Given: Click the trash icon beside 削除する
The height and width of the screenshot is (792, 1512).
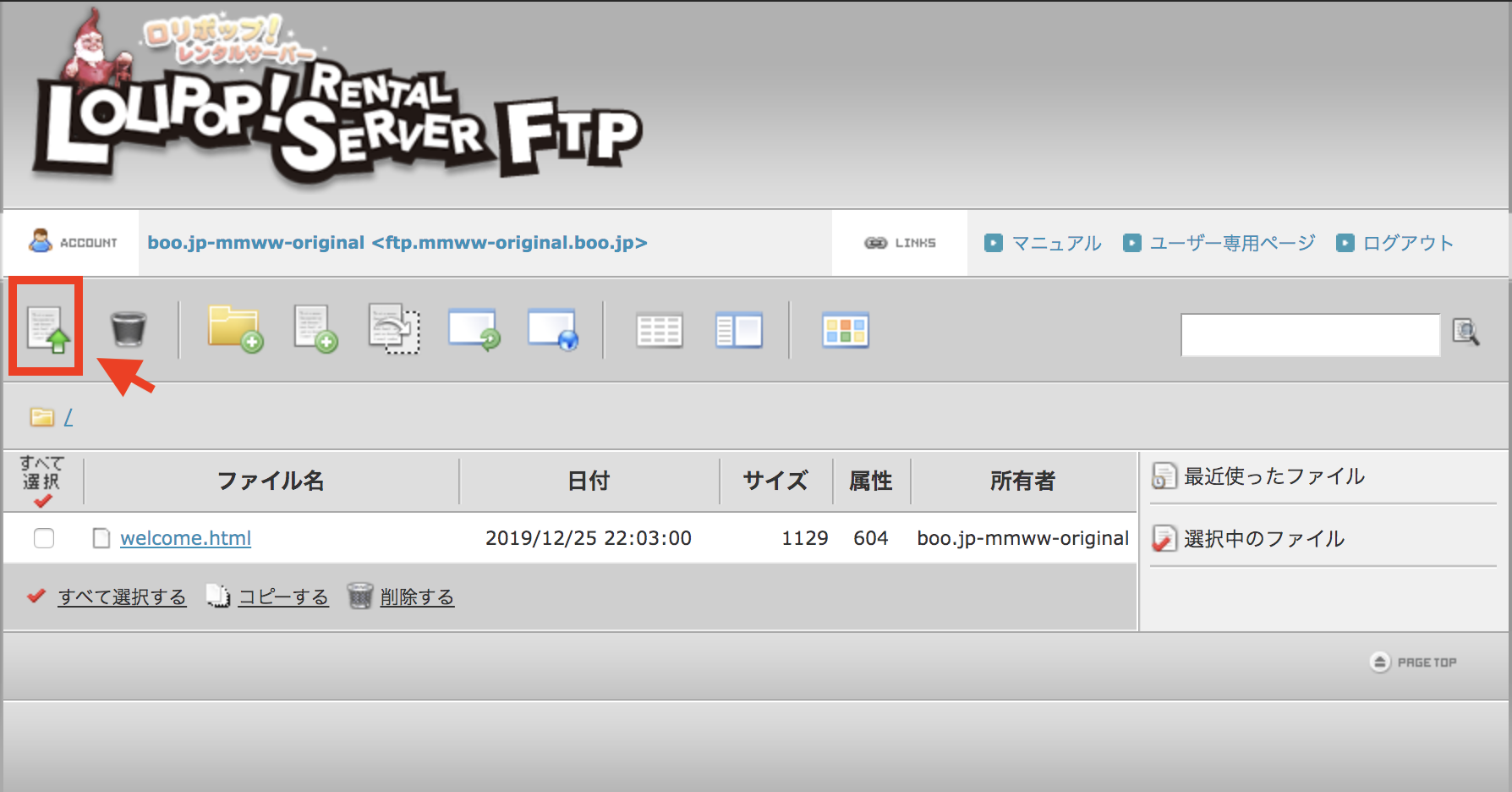Looking at the screenshot, I should pos(360,596).
